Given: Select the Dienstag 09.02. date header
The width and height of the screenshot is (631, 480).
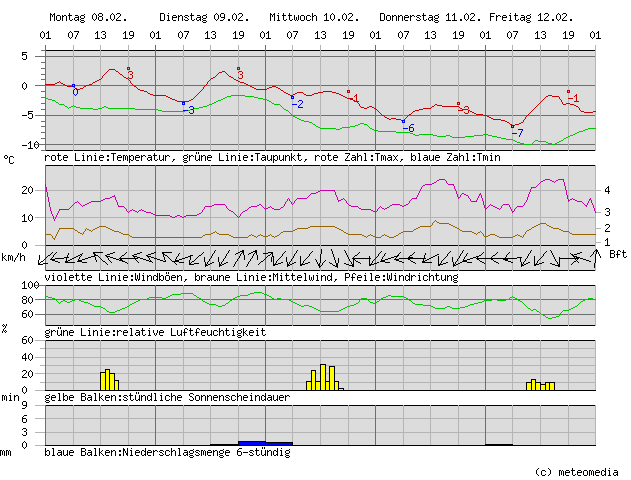Looking at the screenshot, I should (203, 18).
